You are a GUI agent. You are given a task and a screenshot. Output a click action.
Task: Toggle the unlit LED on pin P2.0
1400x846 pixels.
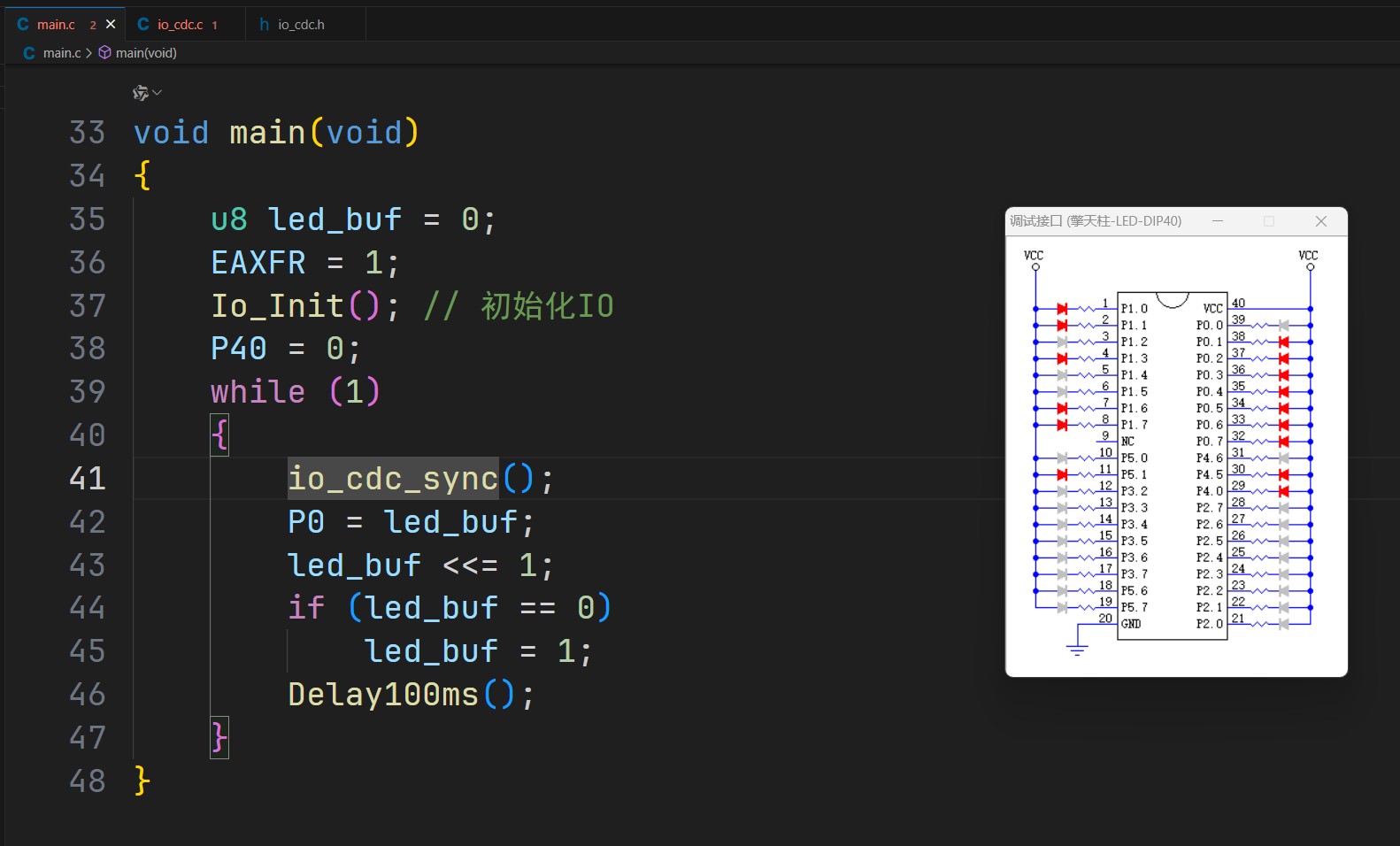coord(1283,624)
